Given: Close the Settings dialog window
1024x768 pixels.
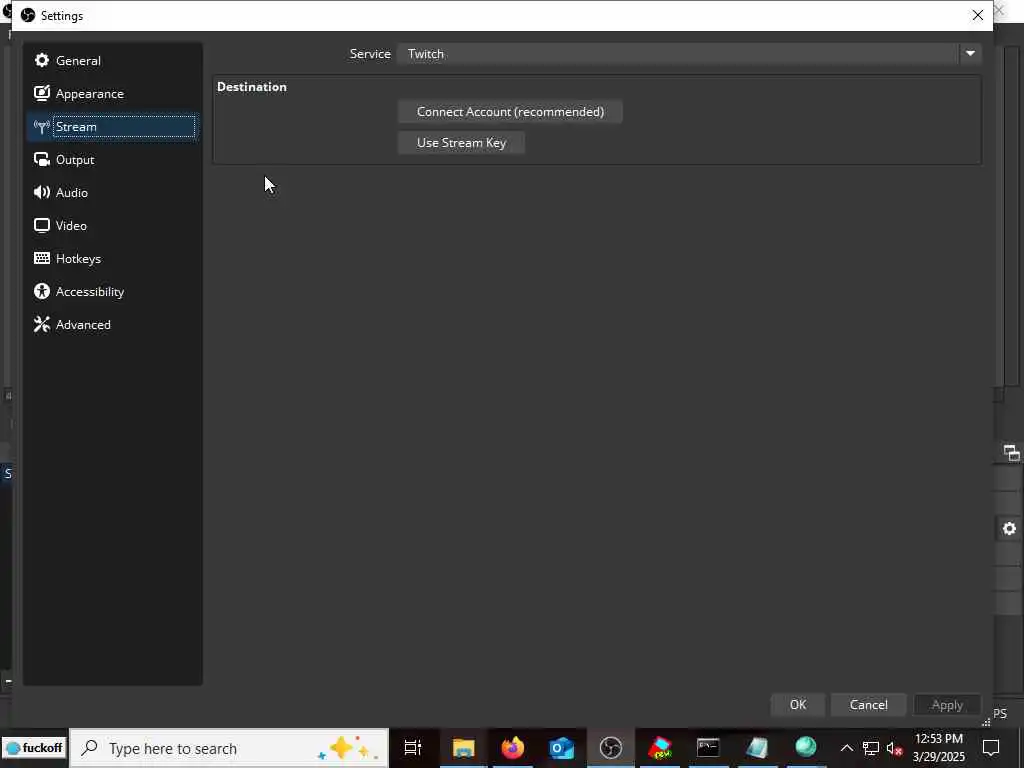Looking at the screenshot, I should 977,15.
